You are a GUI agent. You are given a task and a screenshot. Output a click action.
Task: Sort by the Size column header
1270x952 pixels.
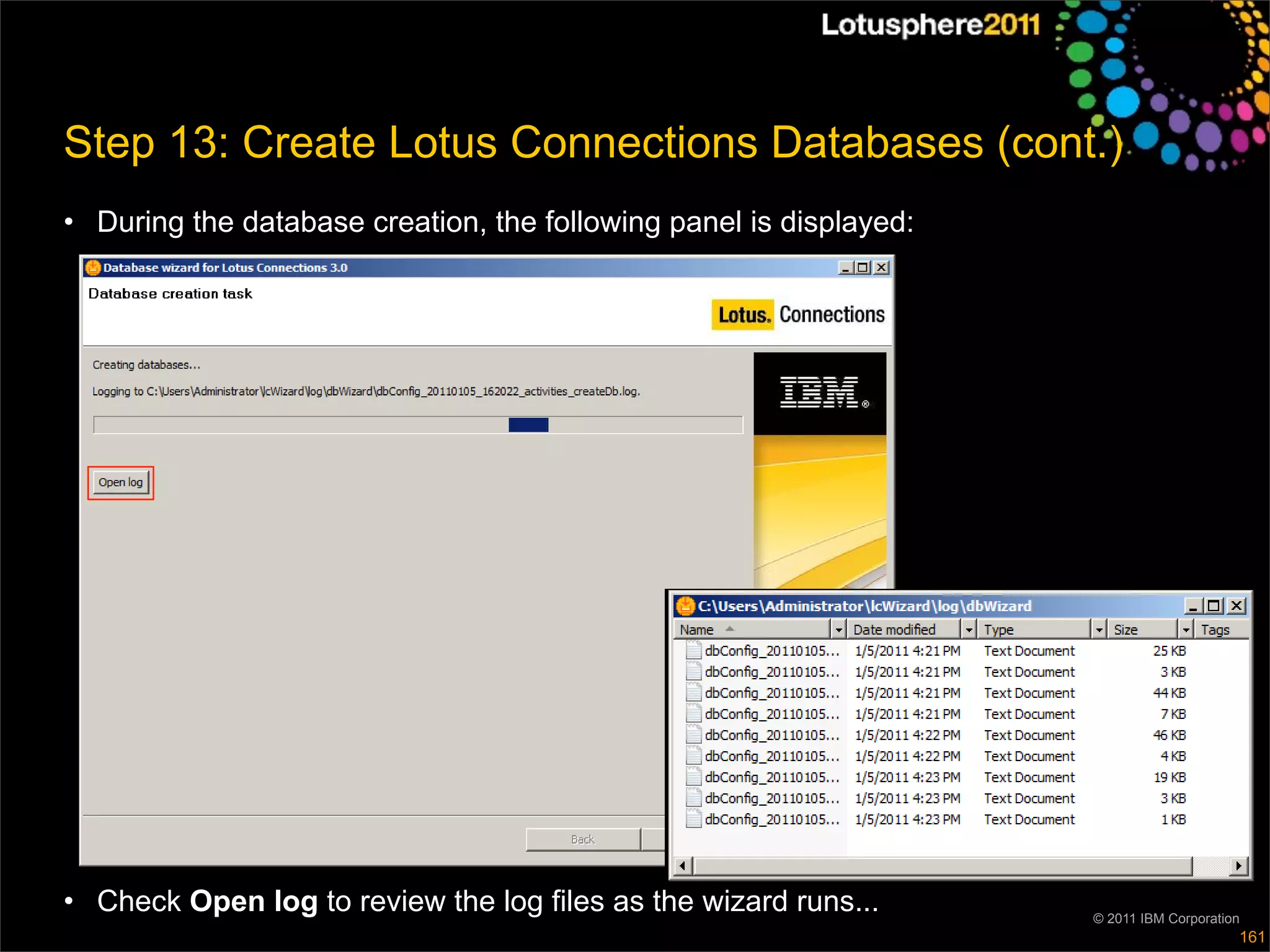pos(1143,630)
